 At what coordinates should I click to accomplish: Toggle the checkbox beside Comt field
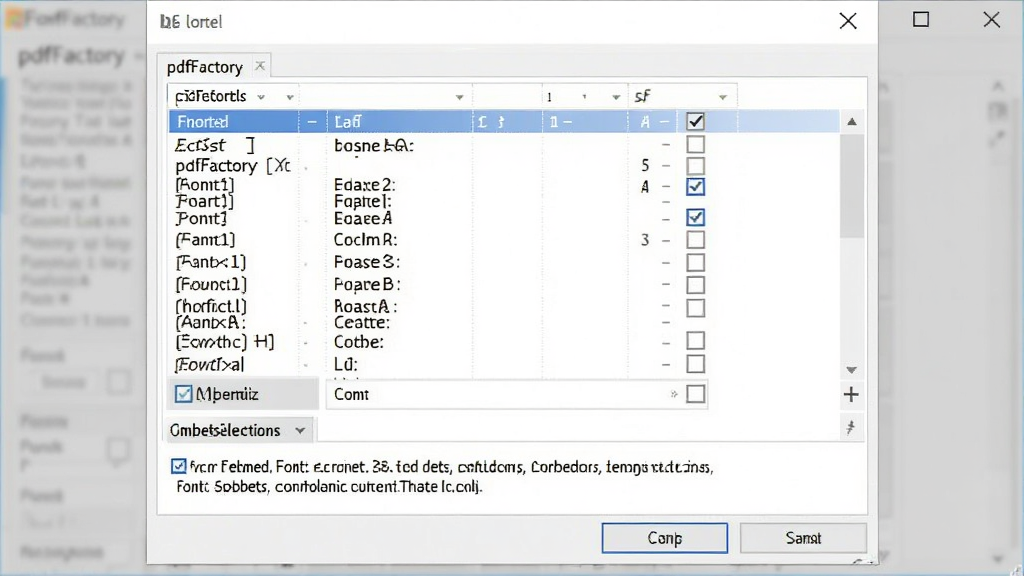[695, 394]
